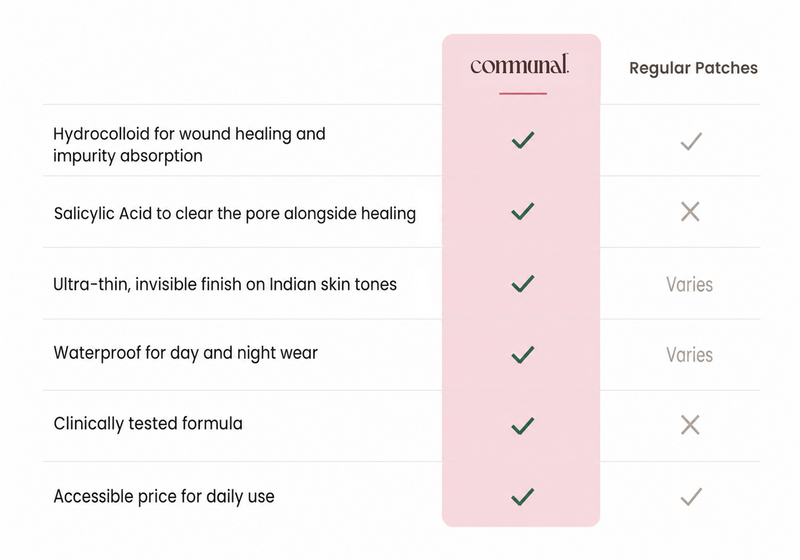
Task: Click the Varies text in Ultra-thin row
Action: click(x=689, y=284)
